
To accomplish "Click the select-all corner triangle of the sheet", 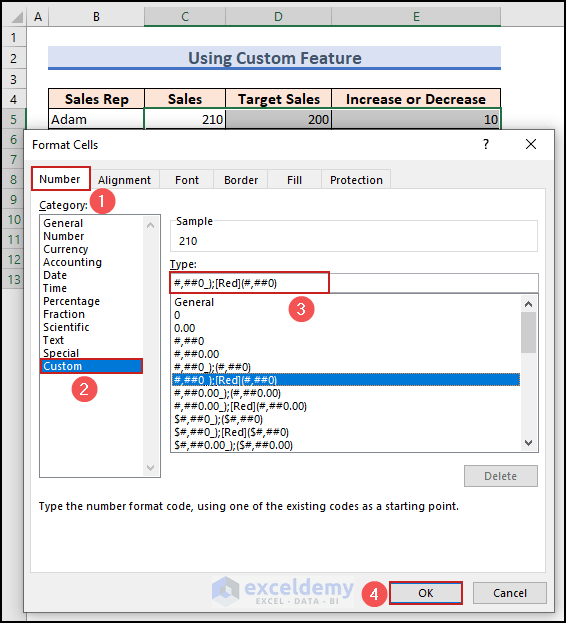I will tap(16, 17).
